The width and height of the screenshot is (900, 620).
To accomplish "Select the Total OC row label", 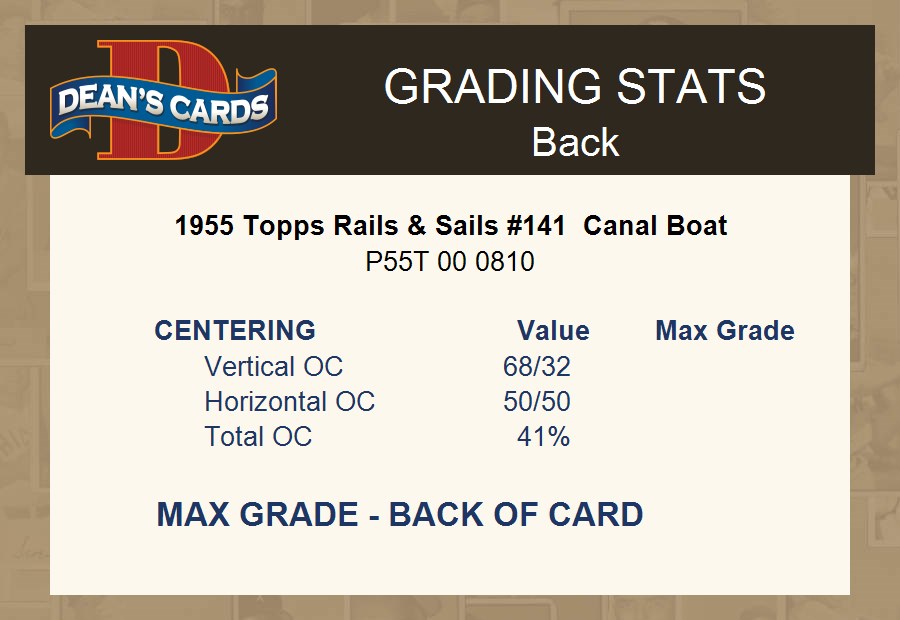I will pos(258,437).
